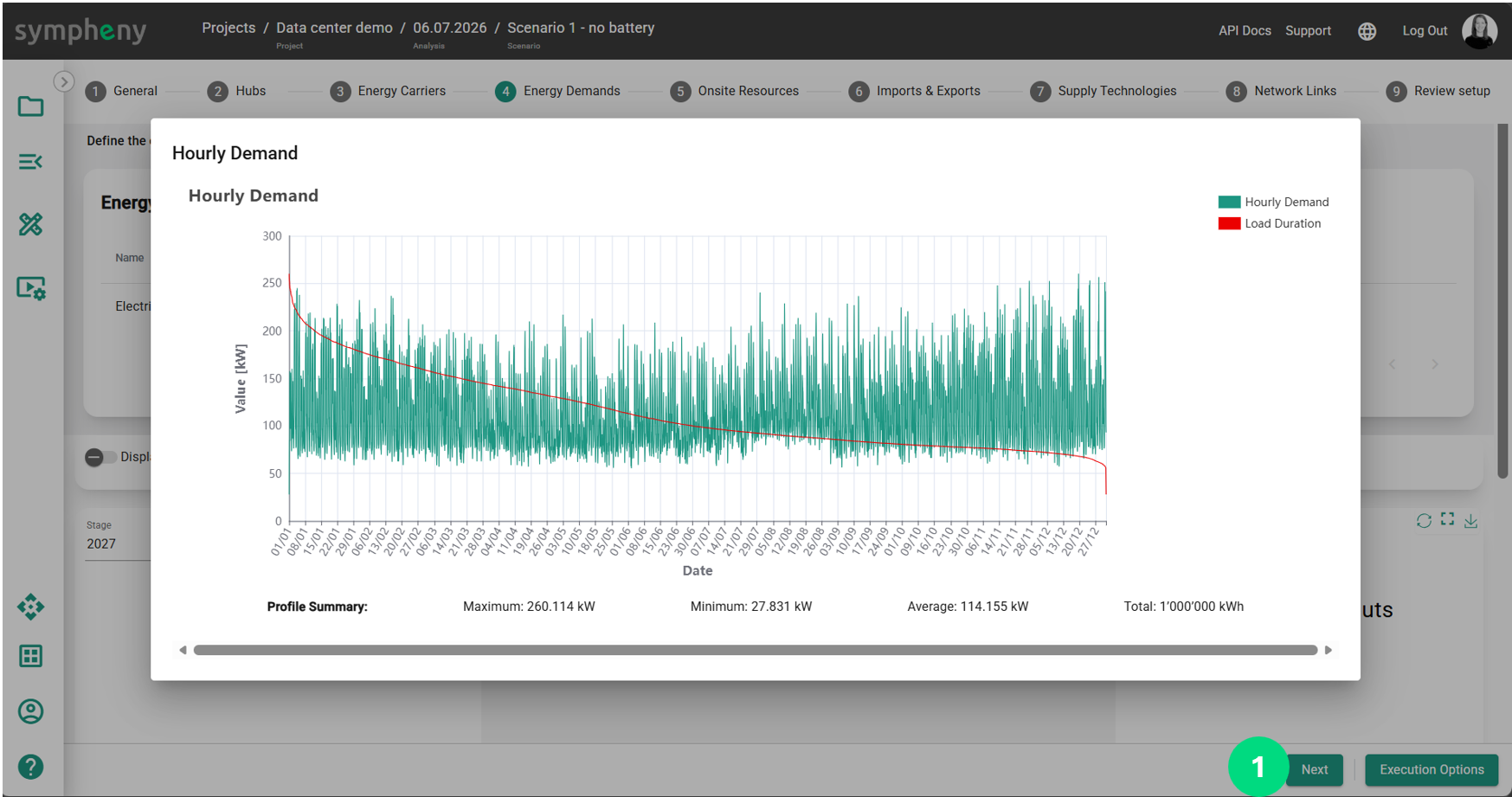
Task: Open the list menu icon in sidebar
Action: (31, 162)
